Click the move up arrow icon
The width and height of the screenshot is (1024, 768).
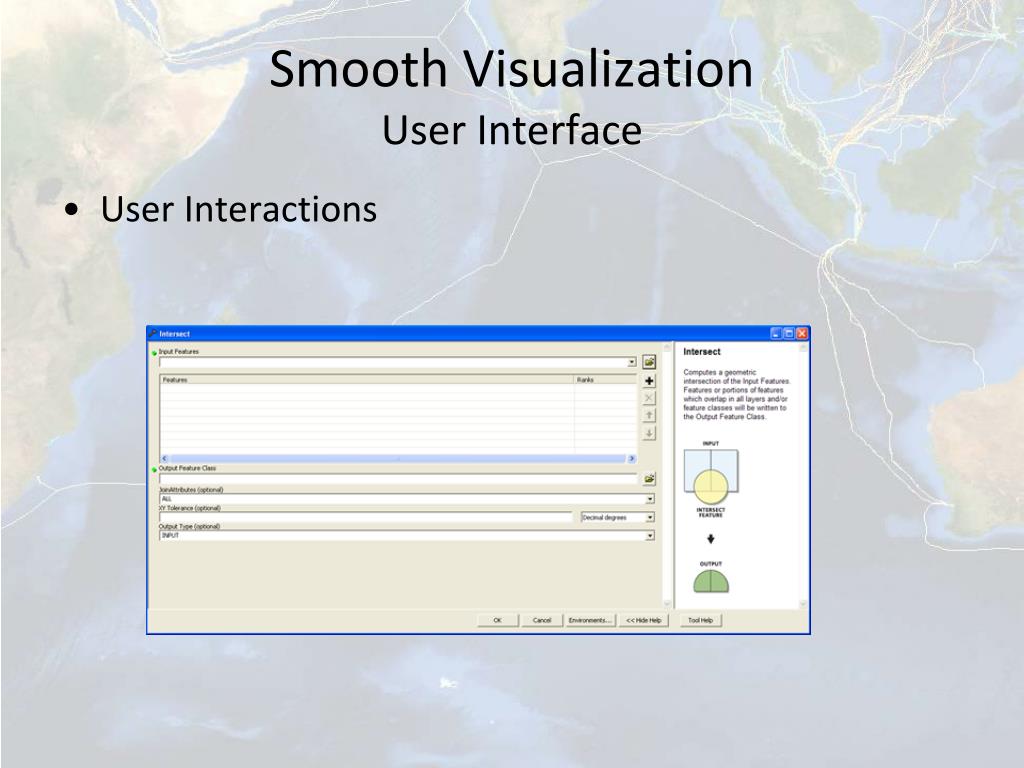pyautogui.click(x=649, y=415)
